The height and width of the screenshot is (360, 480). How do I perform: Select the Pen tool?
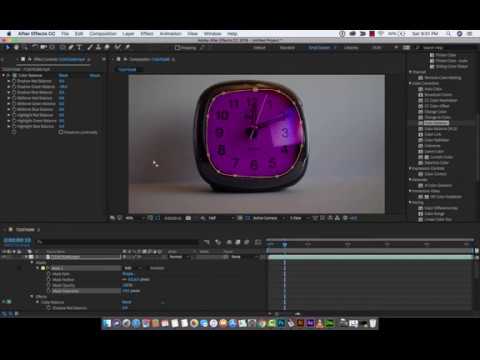coord(71,48)
